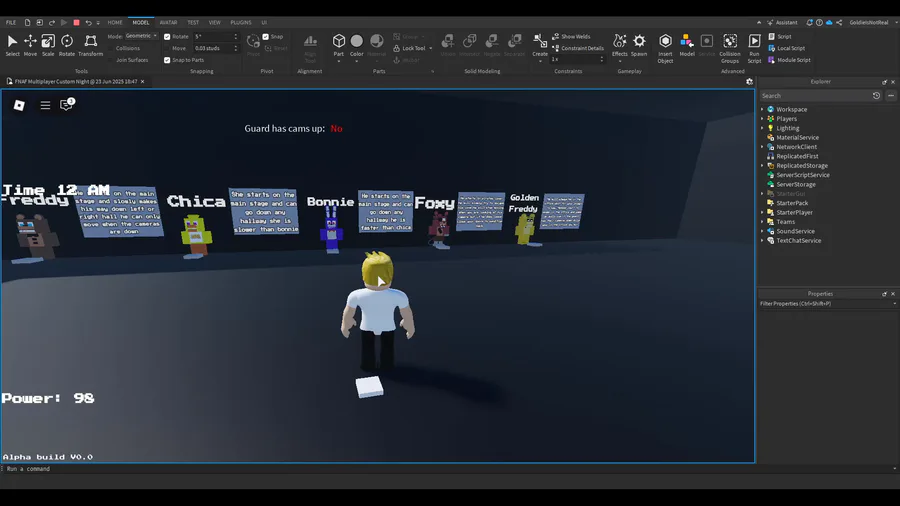Expand the Lighting node in Explorer
The image size is (900, 506).
tap(762, 128)
